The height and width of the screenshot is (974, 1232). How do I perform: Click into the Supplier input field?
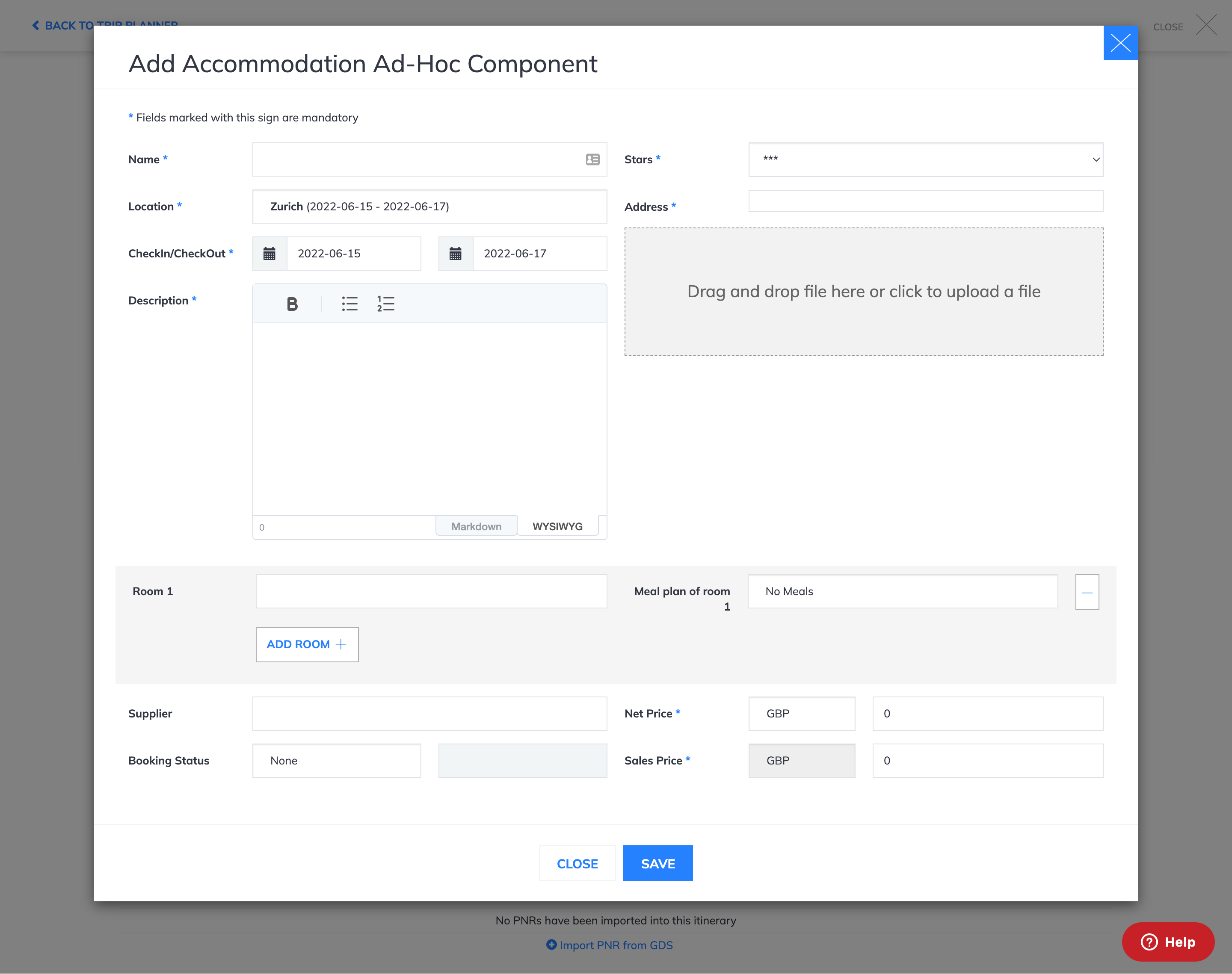pyautogui.click(x=429, y=713)
